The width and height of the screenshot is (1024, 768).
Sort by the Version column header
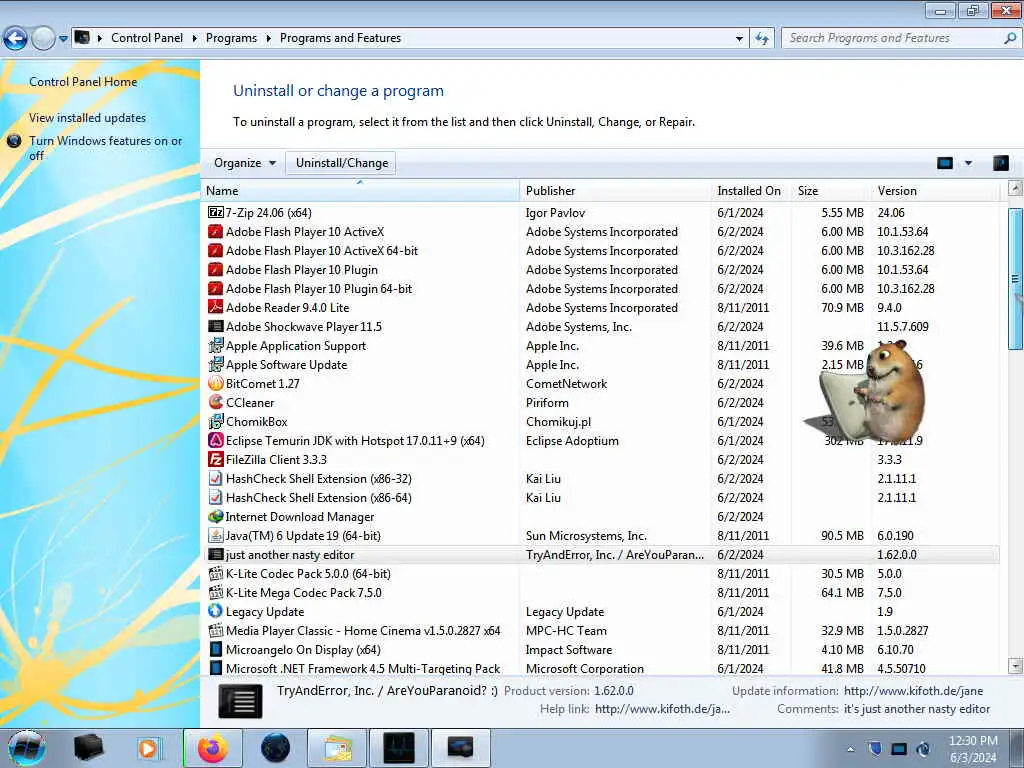pyautogui.click(x=935, y=191)
